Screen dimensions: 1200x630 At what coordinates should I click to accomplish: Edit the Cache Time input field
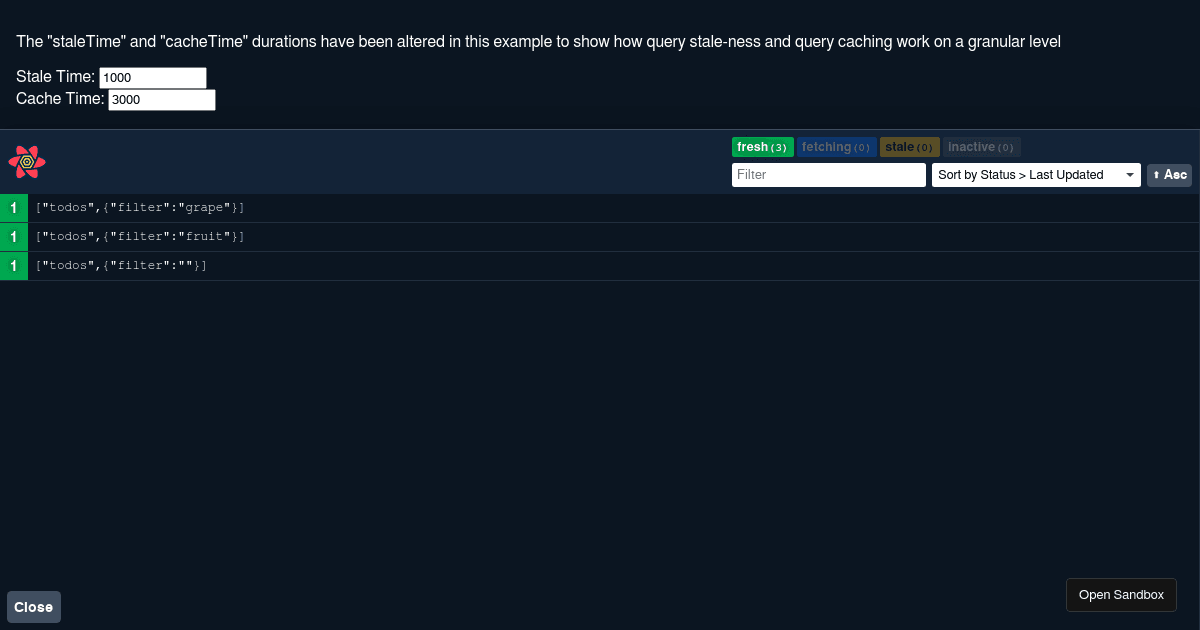161,100
